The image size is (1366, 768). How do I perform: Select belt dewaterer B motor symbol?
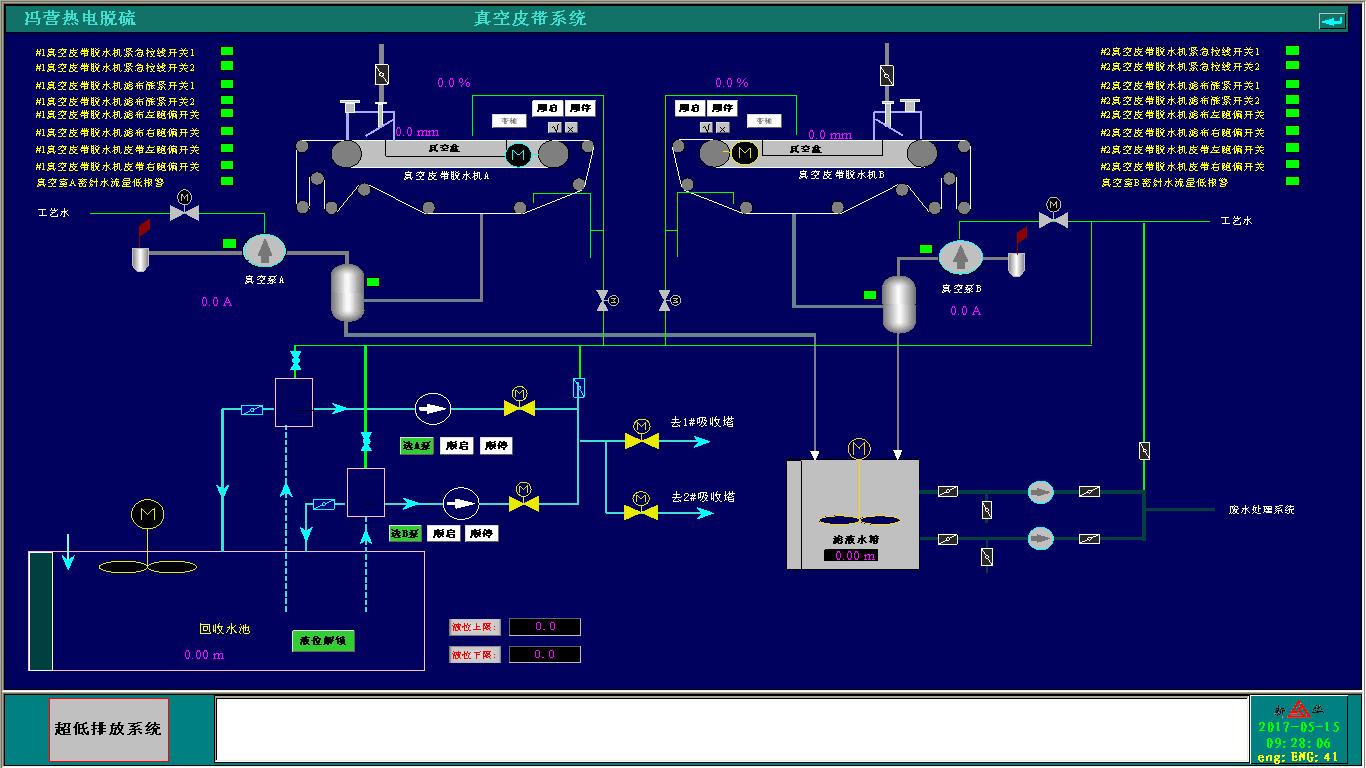743,153
